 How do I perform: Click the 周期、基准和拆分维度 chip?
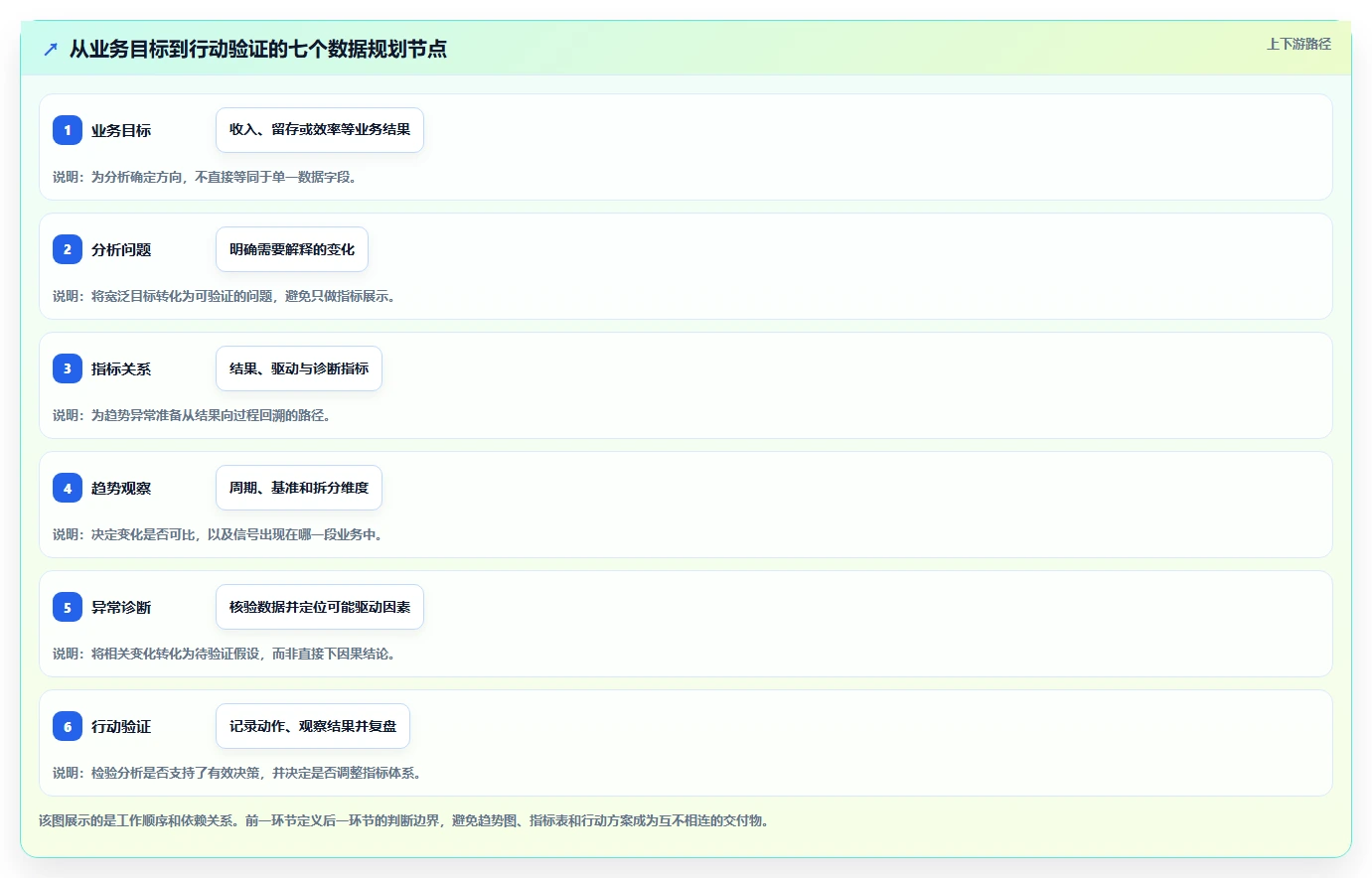[299, 488]
